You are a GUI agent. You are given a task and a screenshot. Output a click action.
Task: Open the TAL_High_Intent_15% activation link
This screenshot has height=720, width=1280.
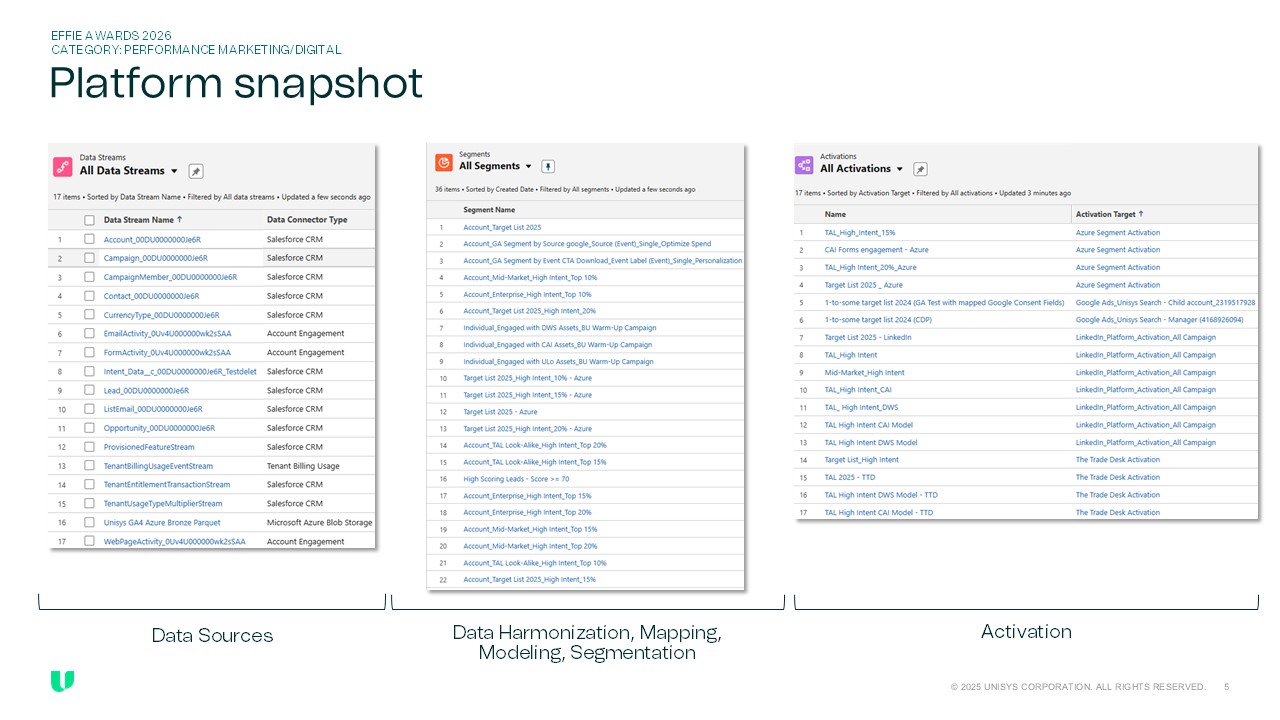point(859,233)
